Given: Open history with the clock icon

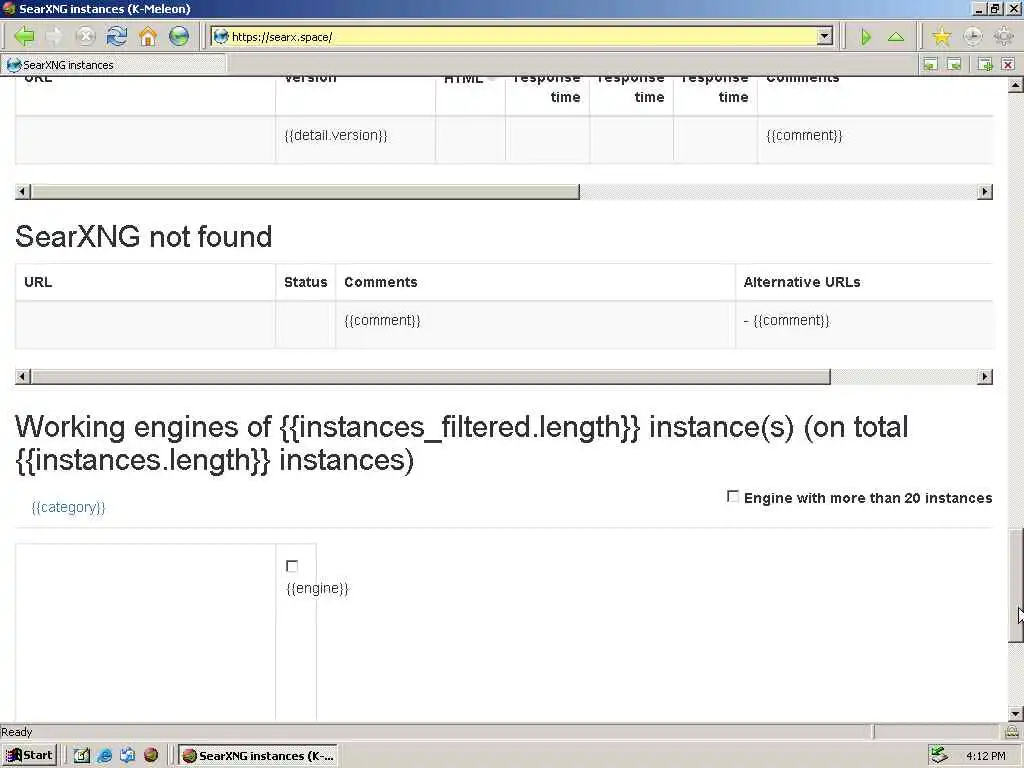Looking at the screenshot, I should pos(972,37).
